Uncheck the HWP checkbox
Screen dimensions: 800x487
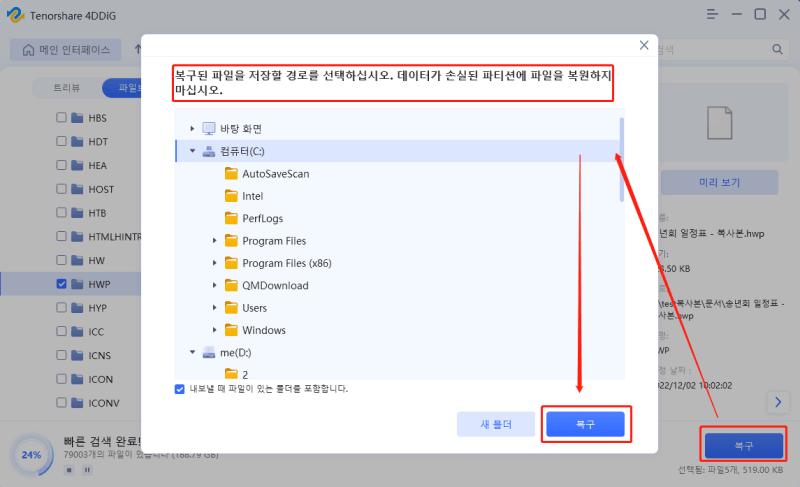coord(61,284)
